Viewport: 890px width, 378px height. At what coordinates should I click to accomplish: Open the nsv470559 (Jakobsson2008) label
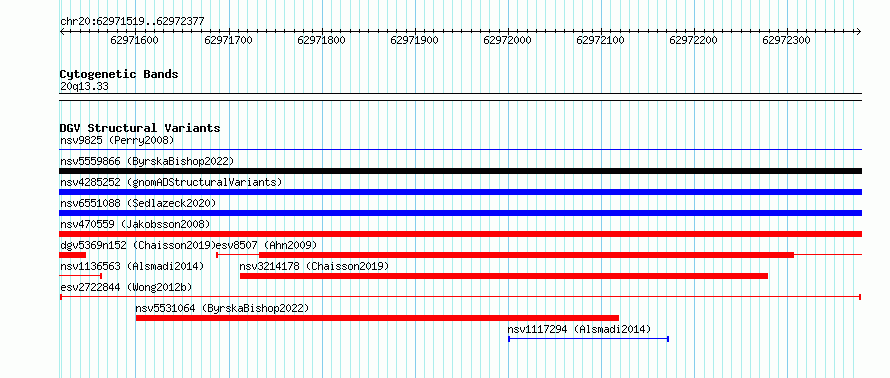point(135,224)
